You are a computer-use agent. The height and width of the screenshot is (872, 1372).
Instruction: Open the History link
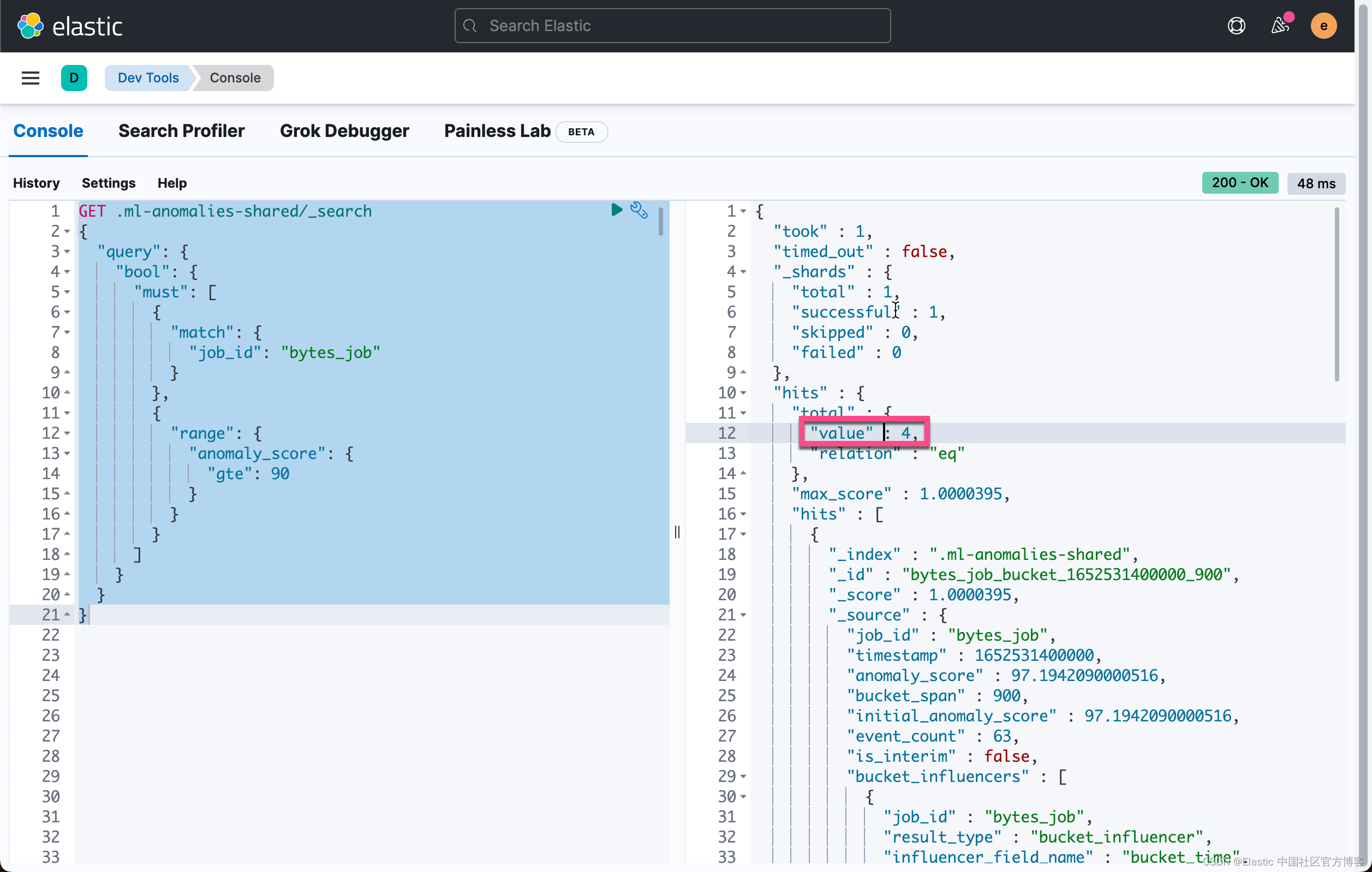37,183
